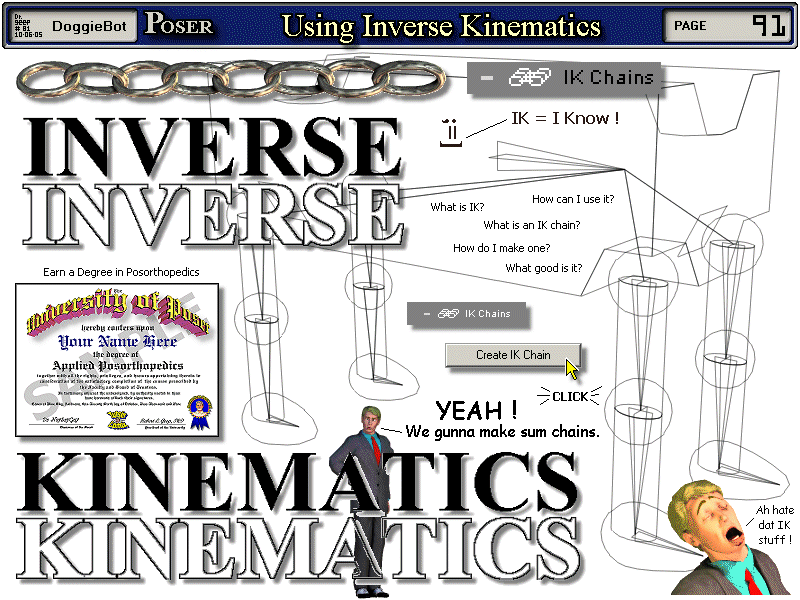Click the 'What is IK?' question
Image resolution: width=800 pixels, height=600 pixels.
click(x=457, y=207)
